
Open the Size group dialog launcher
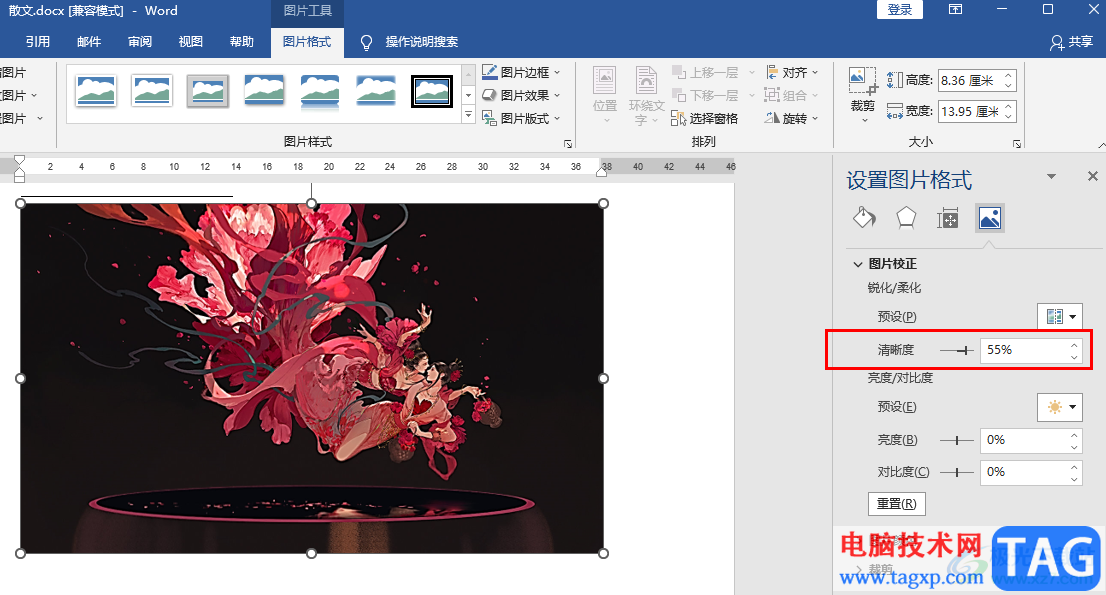point(1016,144)
